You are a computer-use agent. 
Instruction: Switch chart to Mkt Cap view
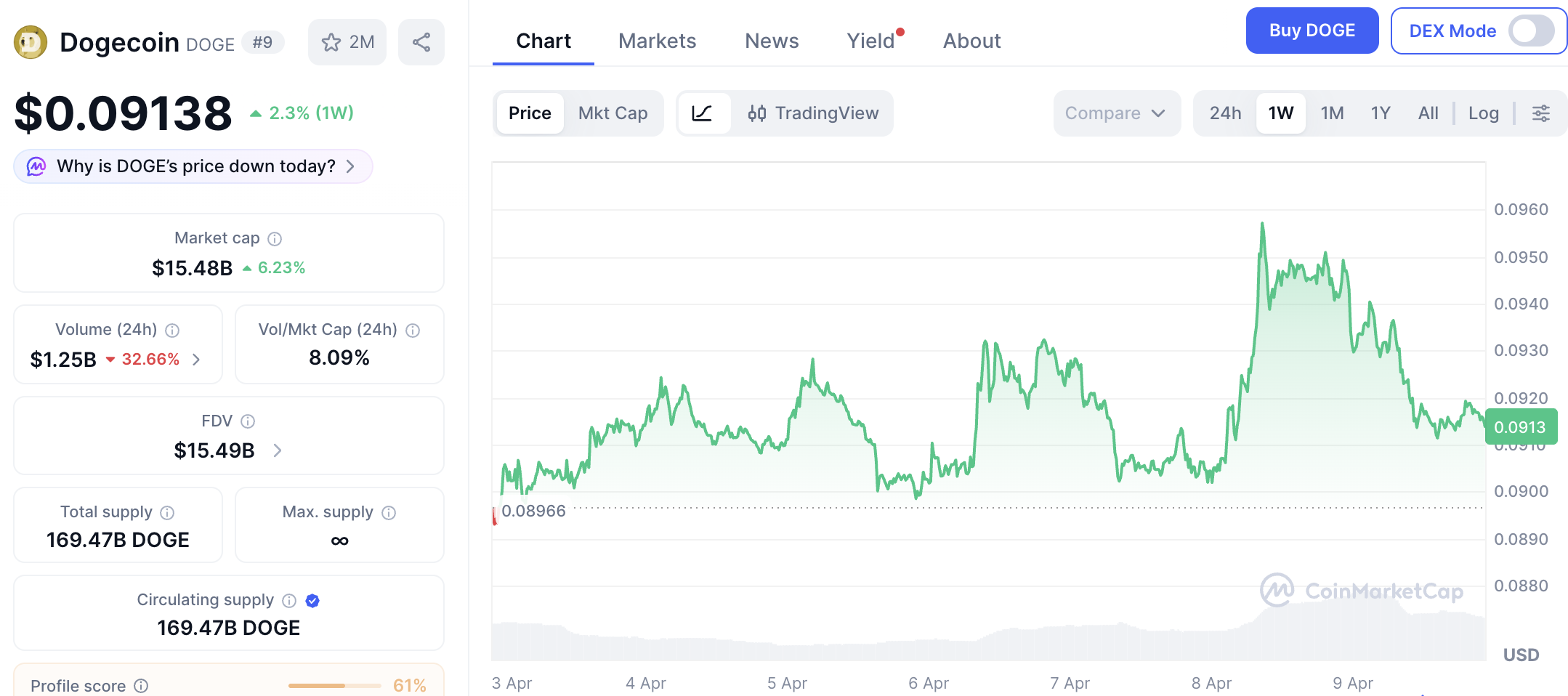point(613,113)
